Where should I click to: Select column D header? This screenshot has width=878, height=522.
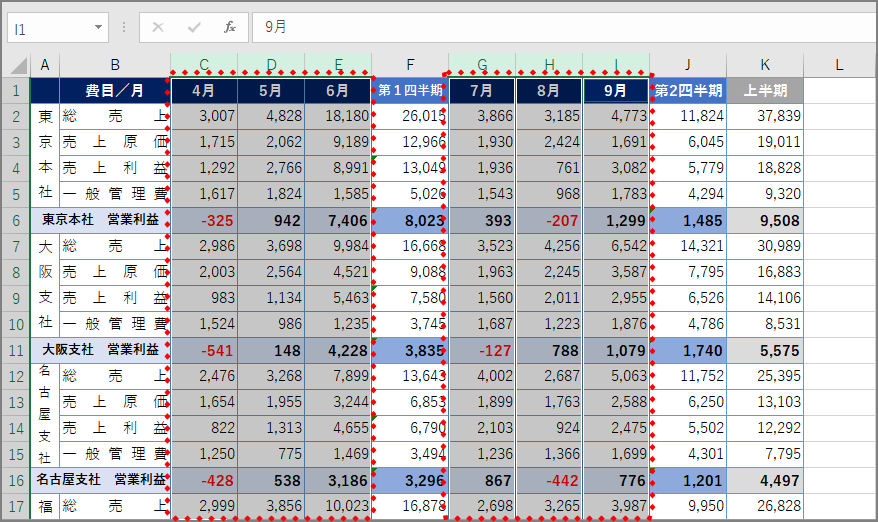coord(271,65)
